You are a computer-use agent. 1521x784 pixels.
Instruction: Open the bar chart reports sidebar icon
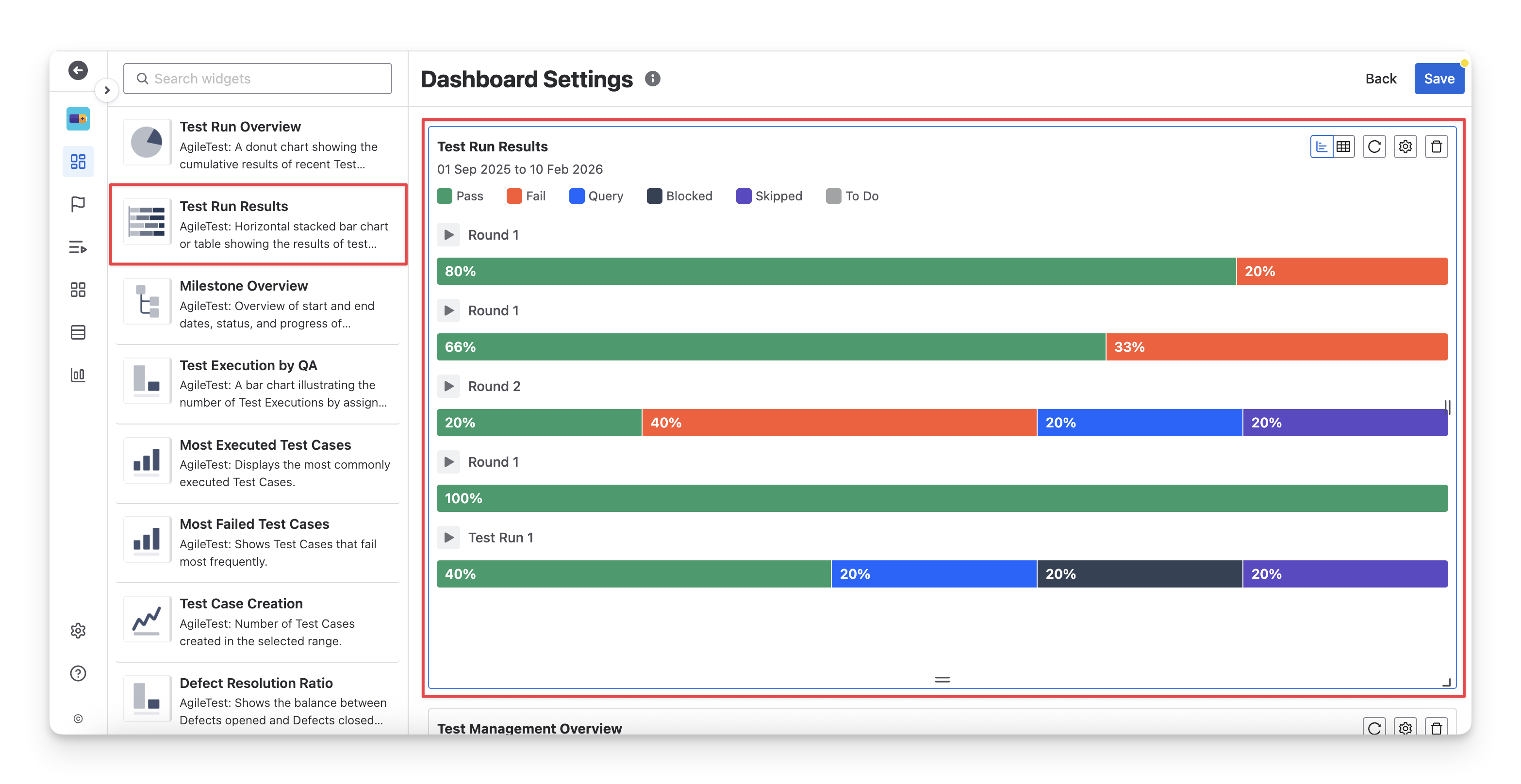pyautogui.click(x=78, y=375)
